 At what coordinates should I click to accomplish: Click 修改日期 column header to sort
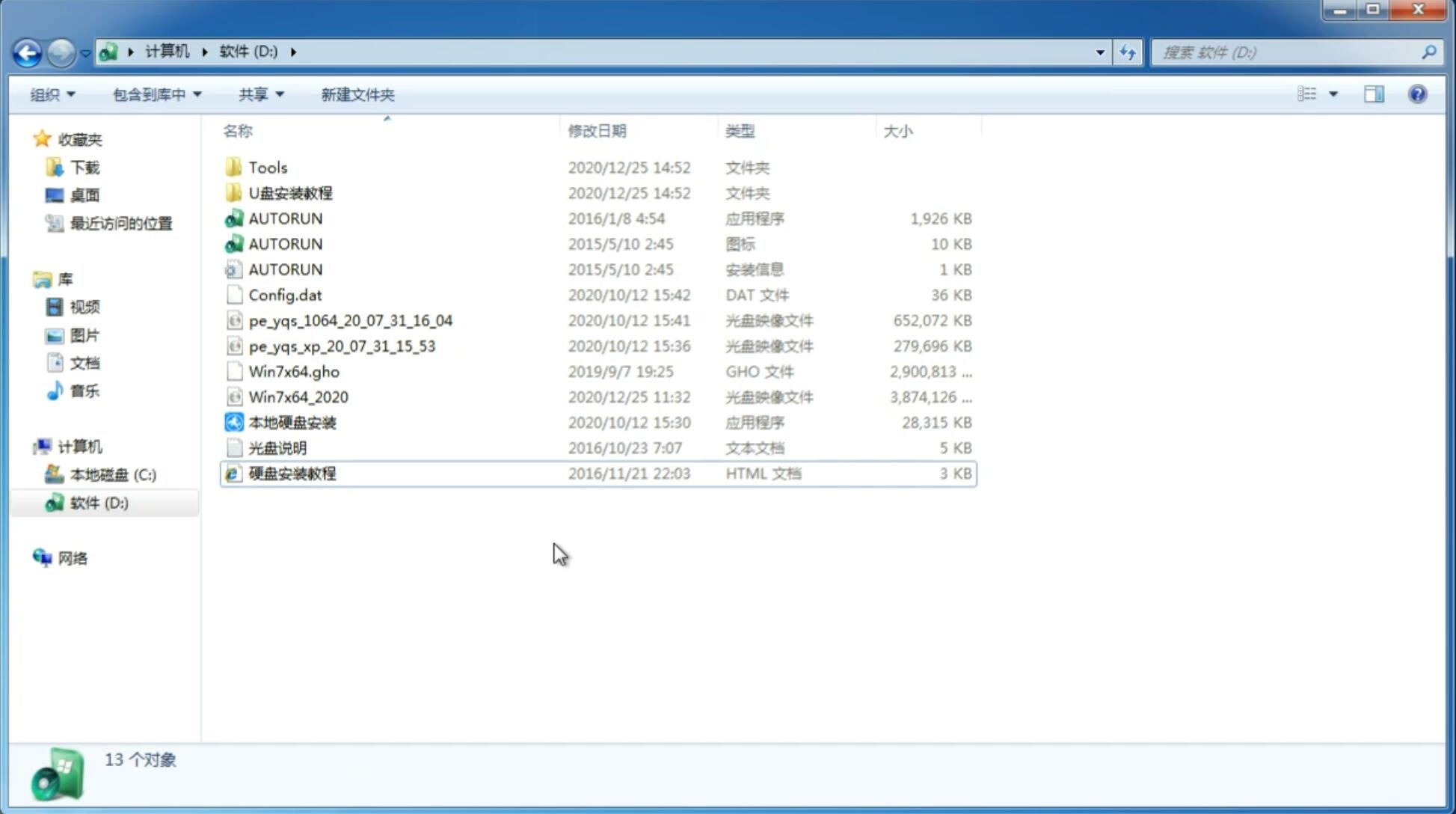coord(597,131)
